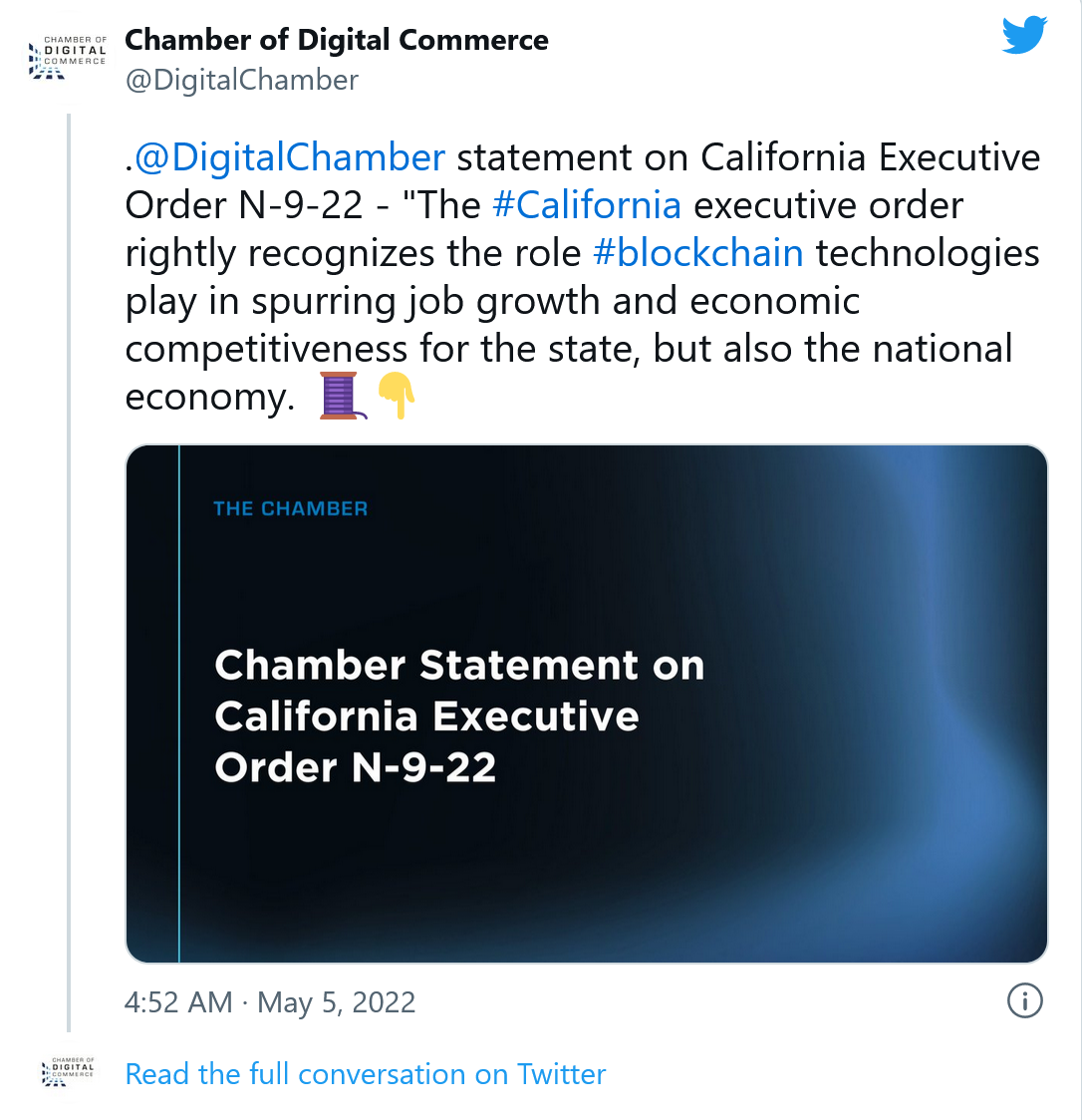
Task: Click the Twitter bird logo
Action: [x=1024, y=36]
